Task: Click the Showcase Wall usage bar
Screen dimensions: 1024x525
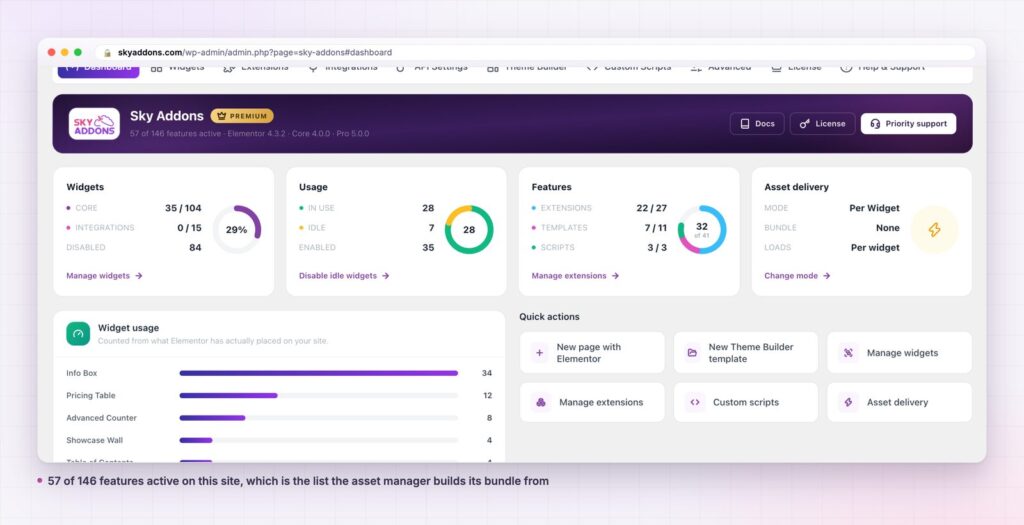Action: coord(319,440)
